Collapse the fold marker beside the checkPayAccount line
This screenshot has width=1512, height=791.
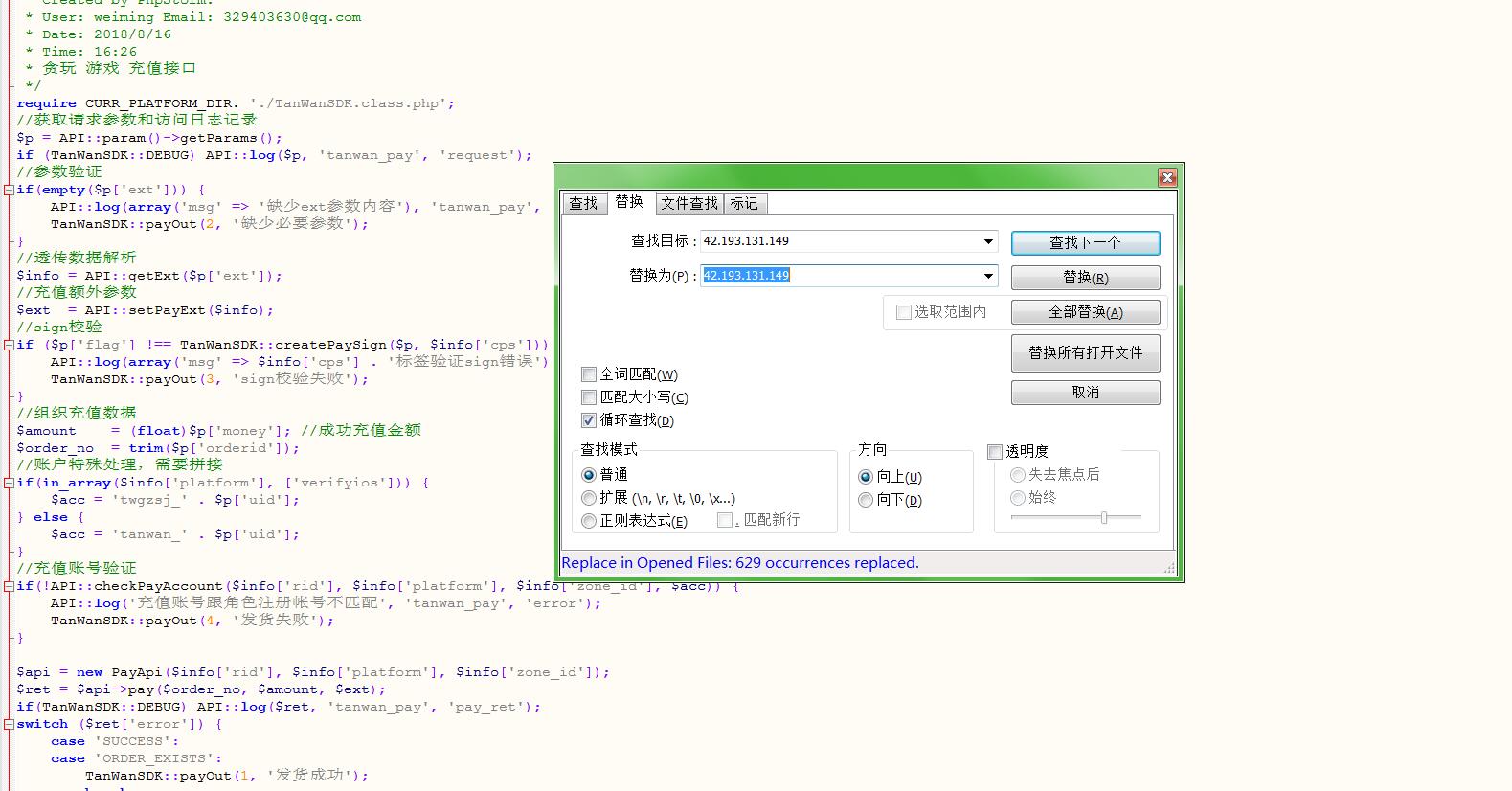tap(9, 586)
